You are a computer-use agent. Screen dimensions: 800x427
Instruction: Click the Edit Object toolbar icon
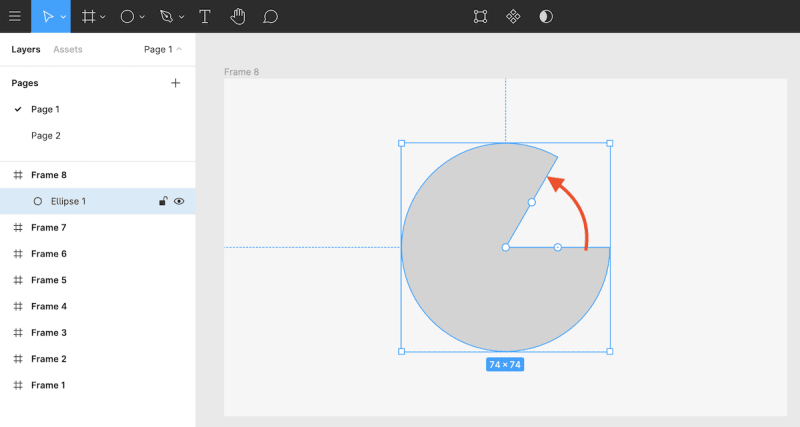coord(480,16)
